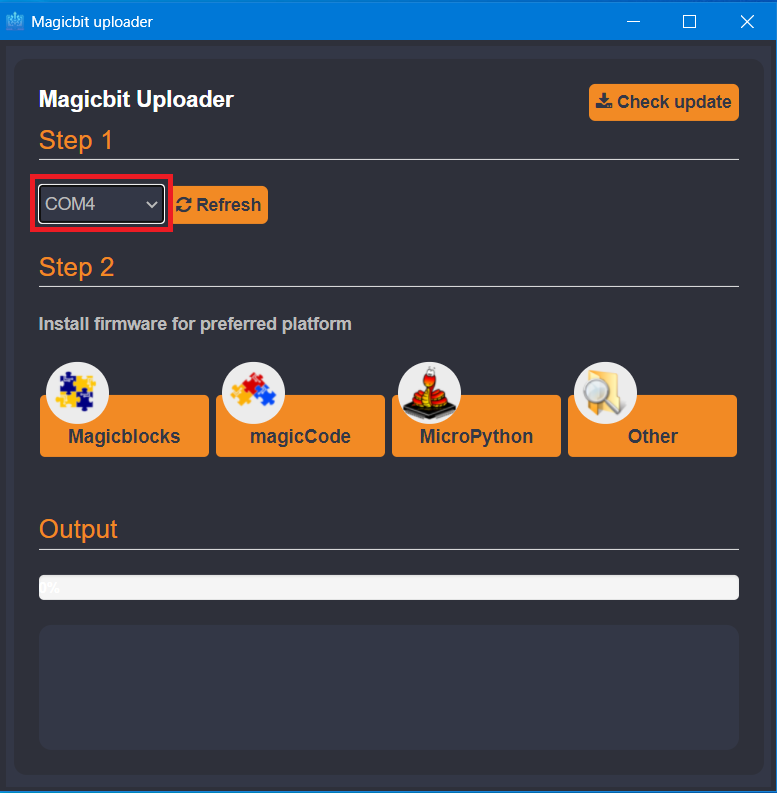Install magicCode firmware
The image size is (777, 793).
[300, 426]
